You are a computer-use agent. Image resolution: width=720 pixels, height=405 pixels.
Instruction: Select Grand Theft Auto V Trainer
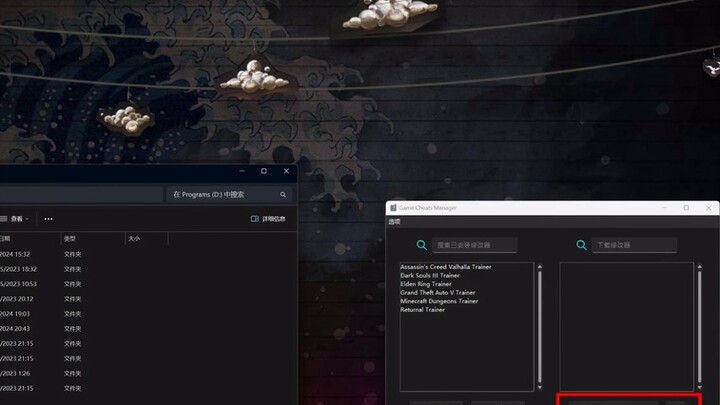coord(438,292)
